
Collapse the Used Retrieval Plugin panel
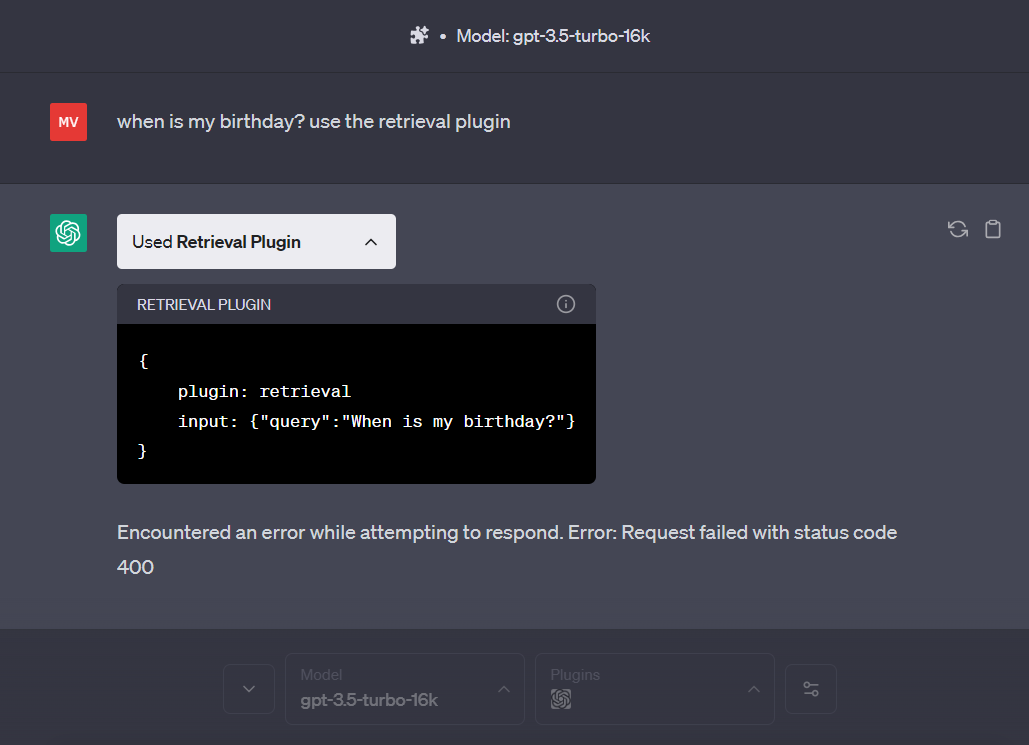pyautogui.click(x=370, y=241)
